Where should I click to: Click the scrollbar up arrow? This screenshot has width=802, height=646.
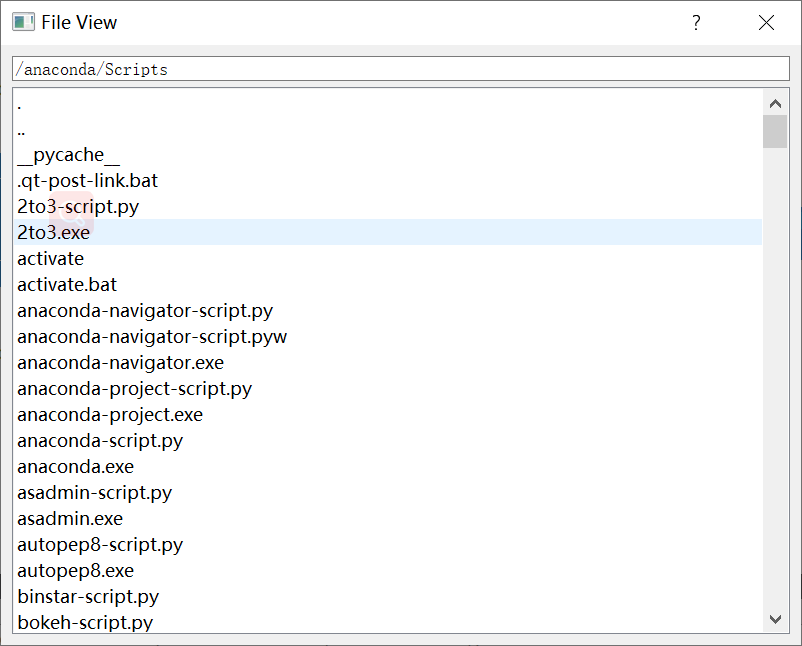point(775,104)
